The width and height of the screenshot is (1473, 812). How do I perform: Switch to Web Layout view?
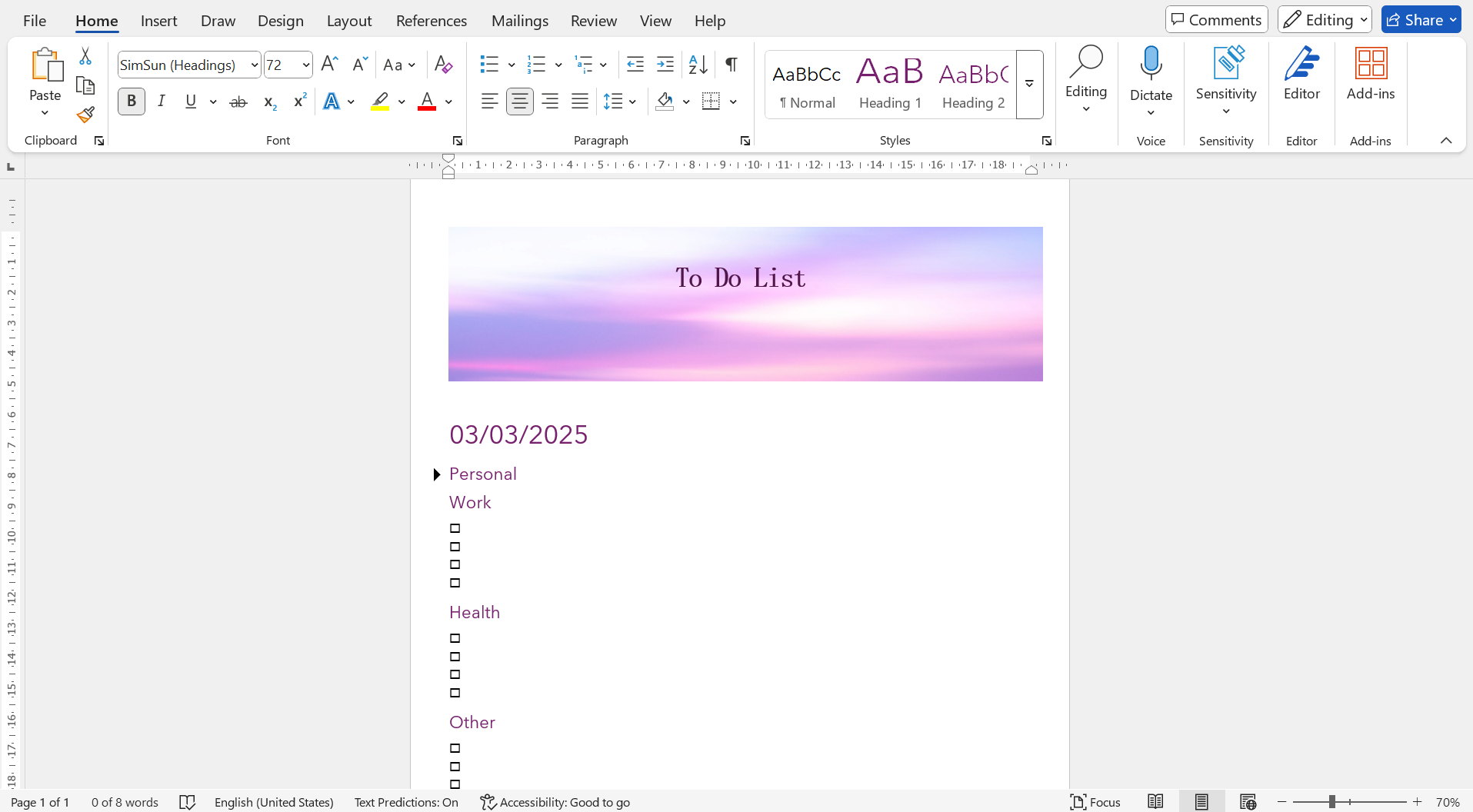[x=1248, y=802]
